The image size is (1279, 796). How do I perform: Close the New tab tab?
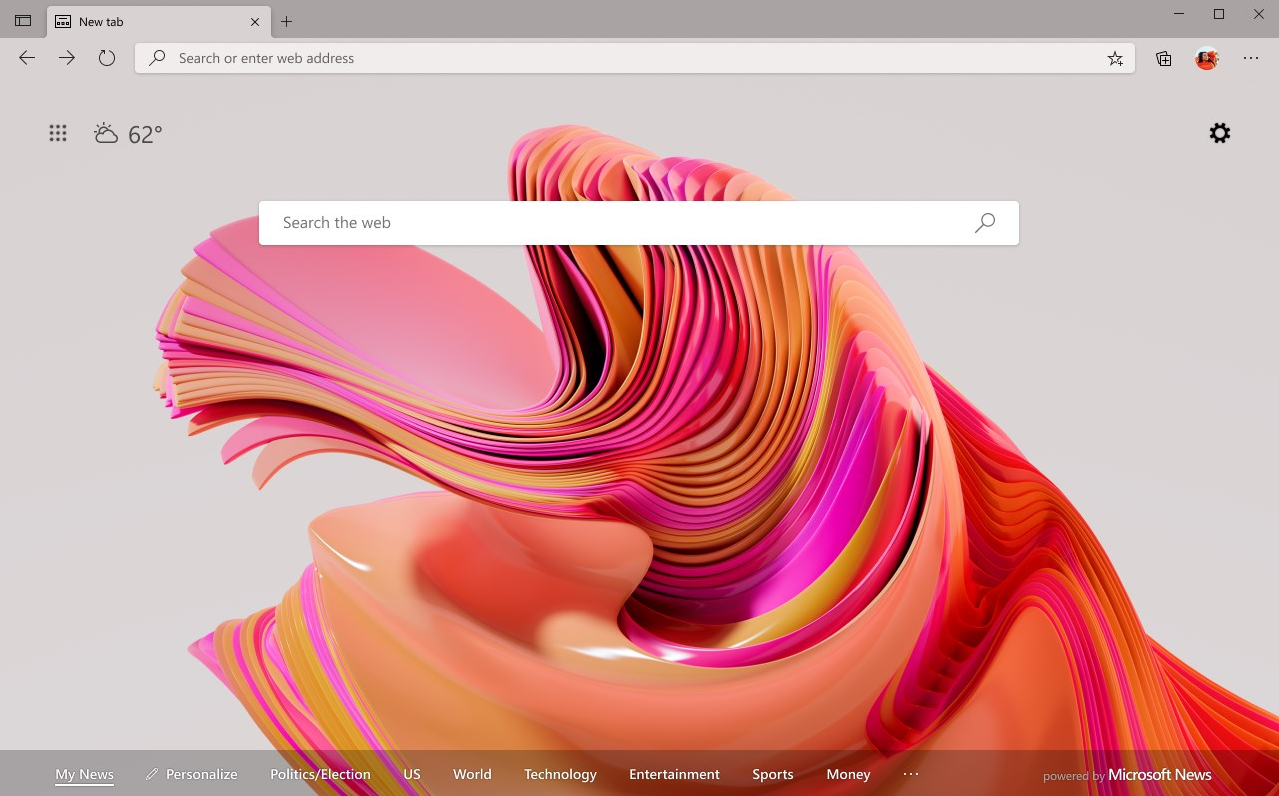pyautogui.click(x=255, y=21)
